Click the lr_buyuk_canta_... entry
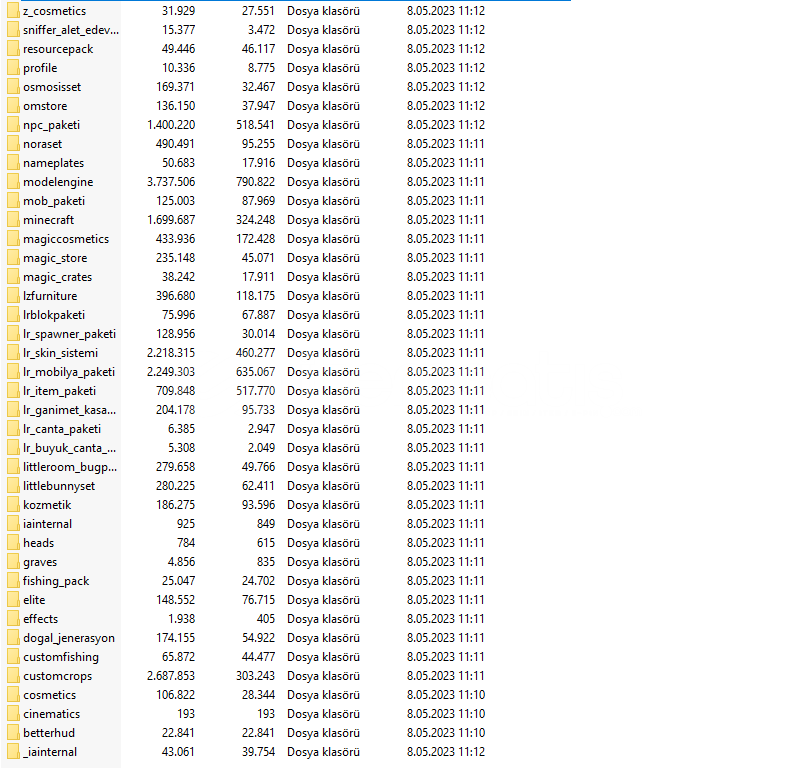 [69, 448]
